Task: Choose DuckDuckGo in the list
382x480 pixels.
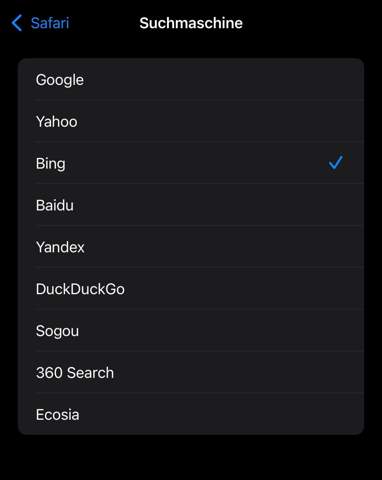Action: pos(191,289)
